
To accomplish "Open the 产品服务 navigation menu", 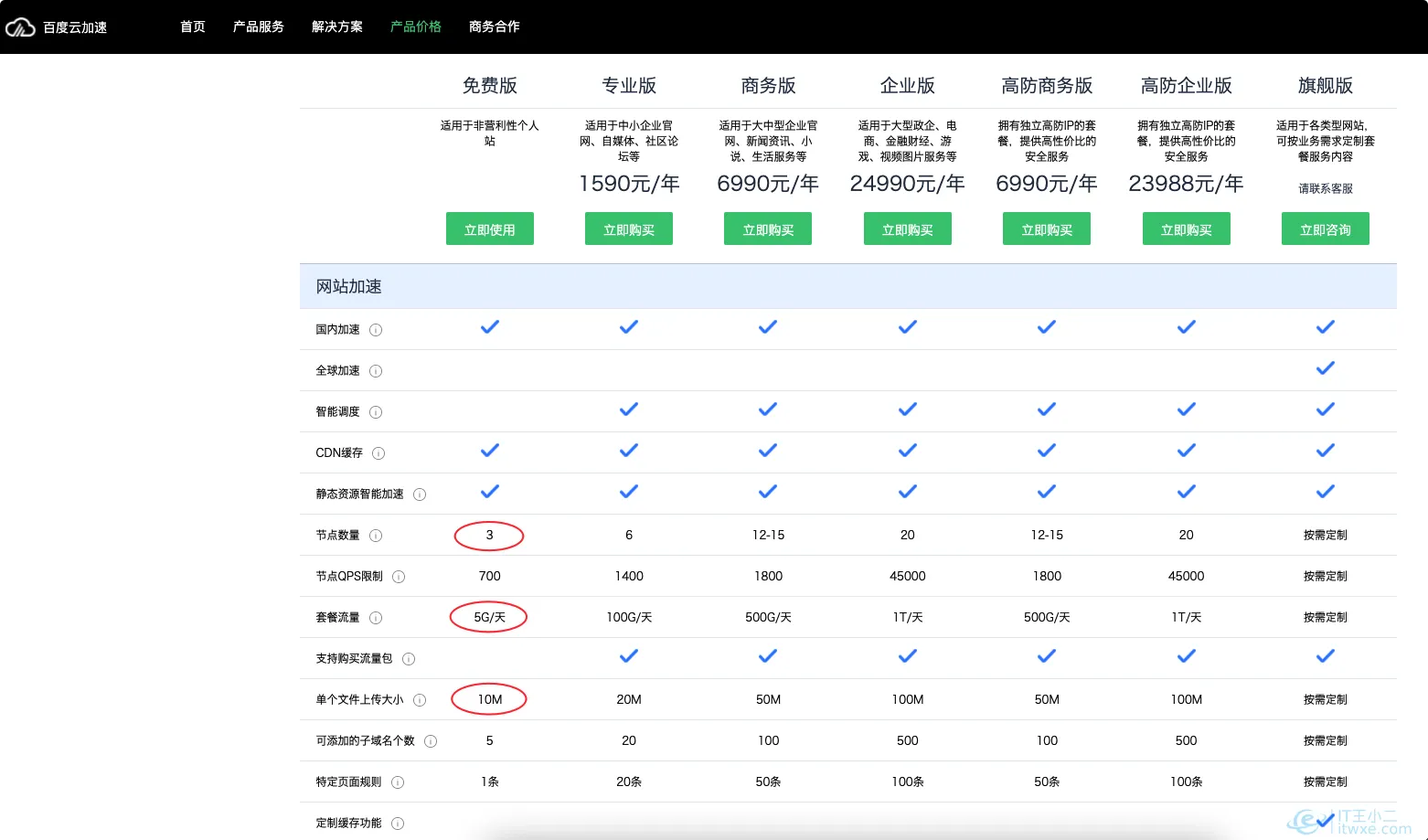I will click(x=258, y=27).
